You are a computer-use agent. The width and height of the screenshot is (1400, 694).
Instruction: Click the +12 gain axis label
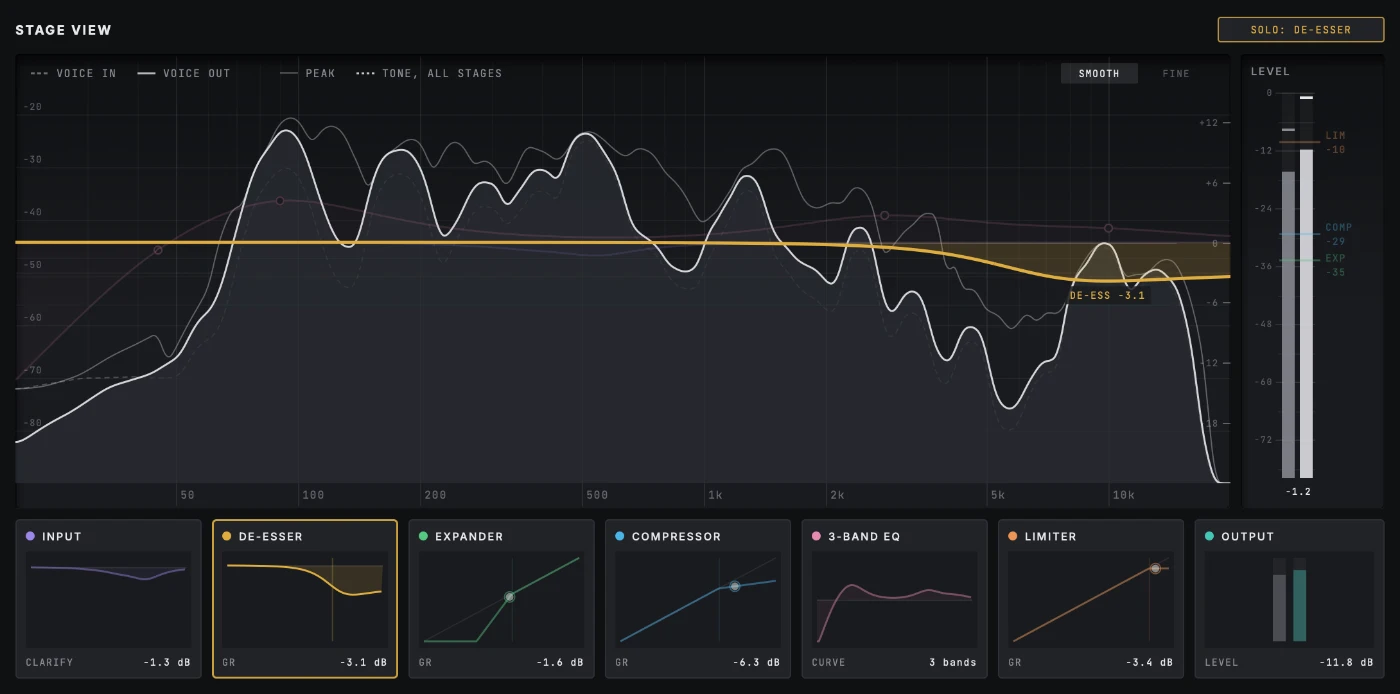click(1208, 122)
